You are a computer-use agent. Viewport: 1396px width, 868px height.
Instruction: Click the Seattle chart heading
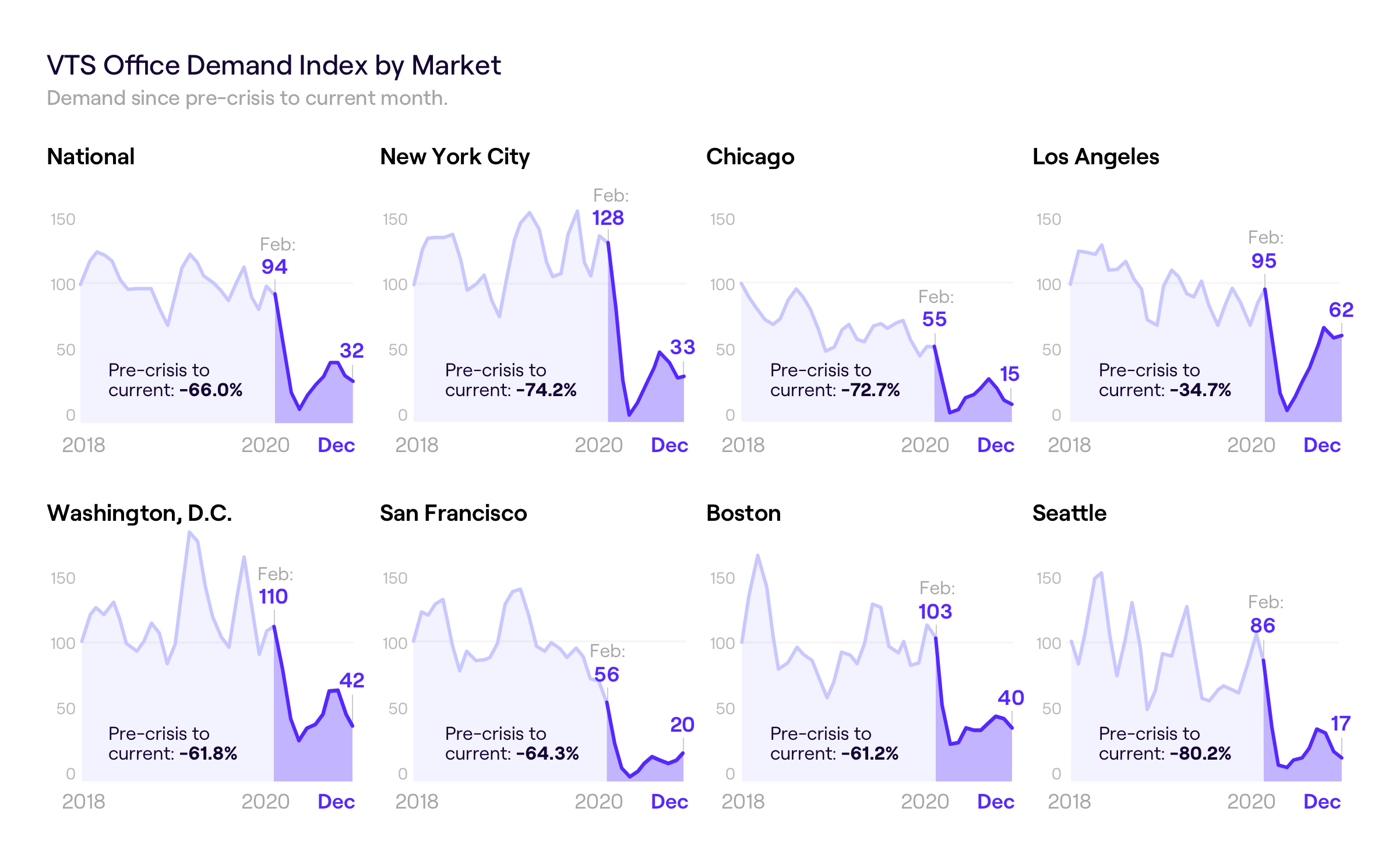click(1069, 513)
